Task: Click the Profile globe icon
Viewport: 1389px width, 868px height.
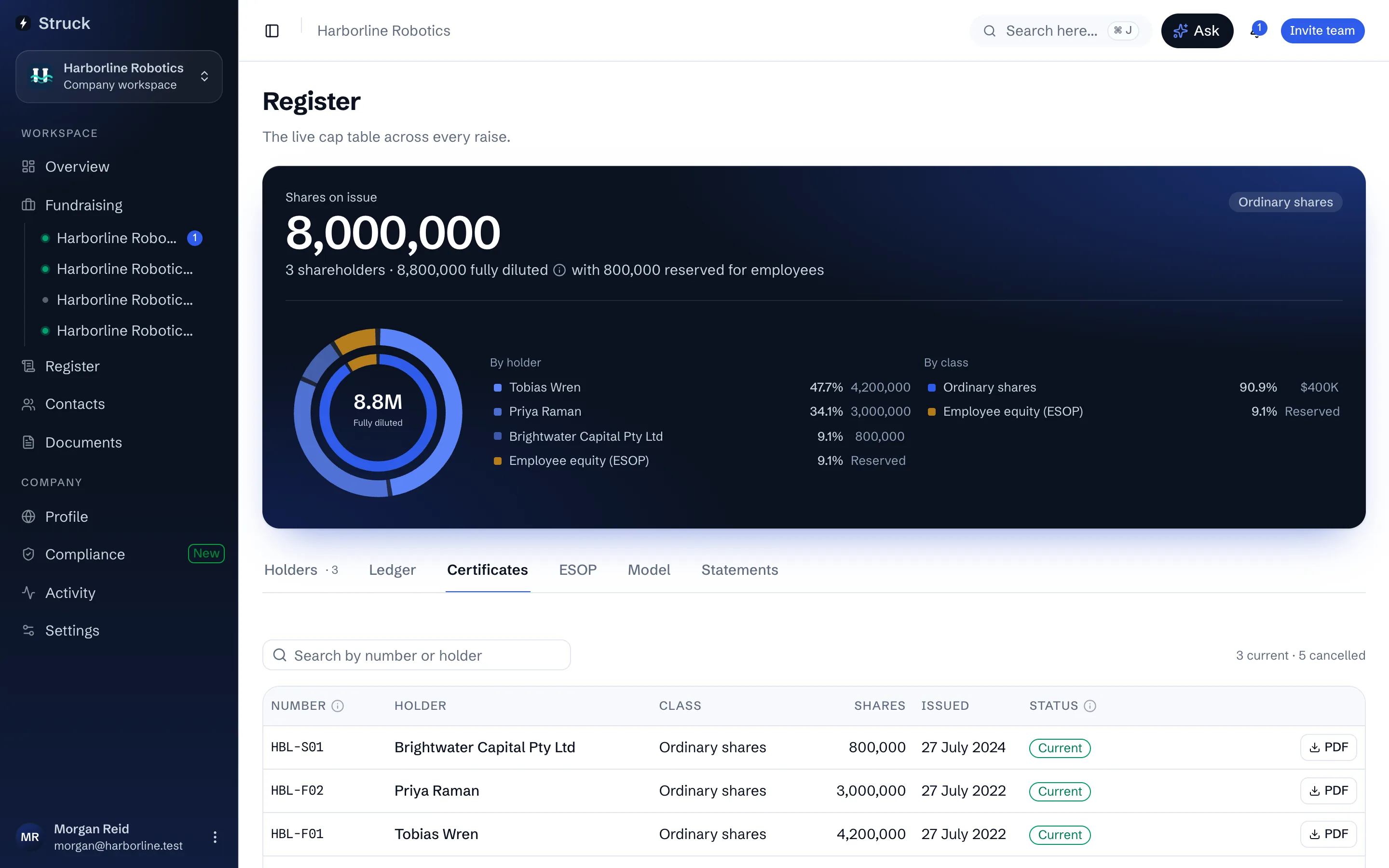Action: point(28,516)
